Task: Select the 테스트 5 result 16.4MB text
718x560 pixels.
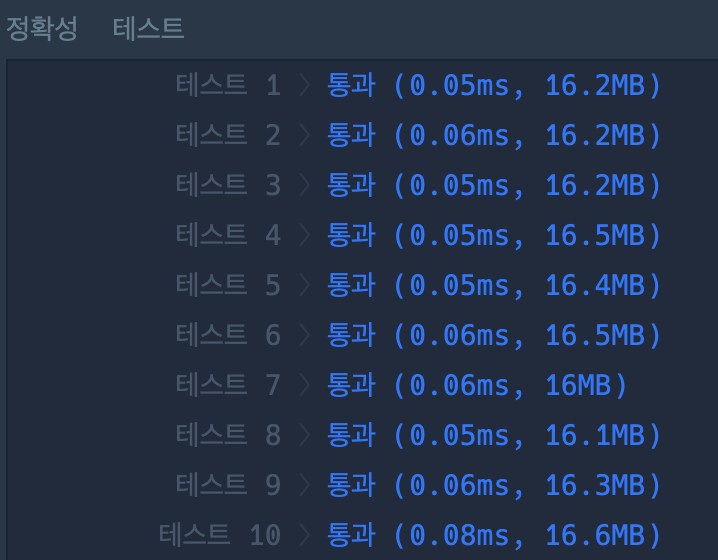Action: 595,285
